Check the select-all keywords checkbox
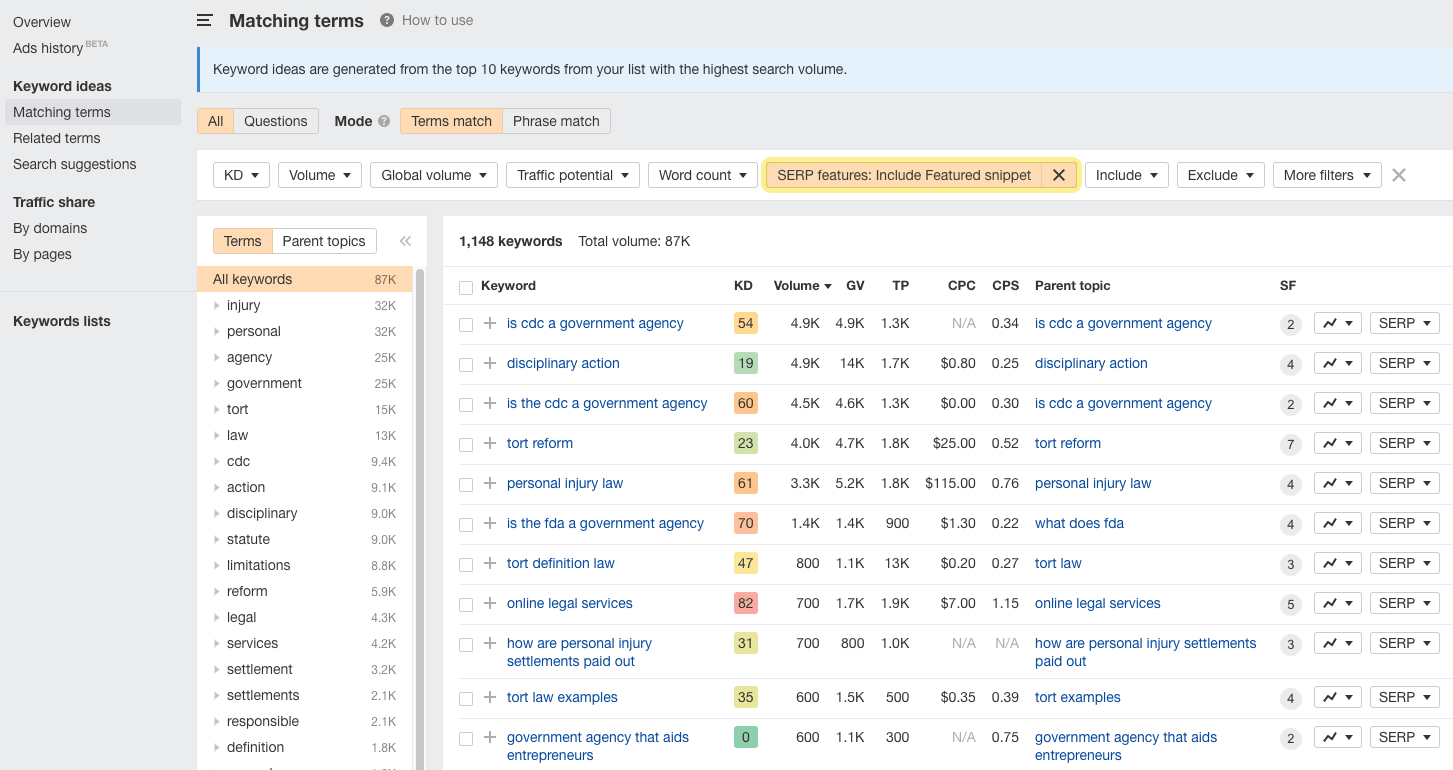Screen dimensions: 1453x770 [466, 286]
